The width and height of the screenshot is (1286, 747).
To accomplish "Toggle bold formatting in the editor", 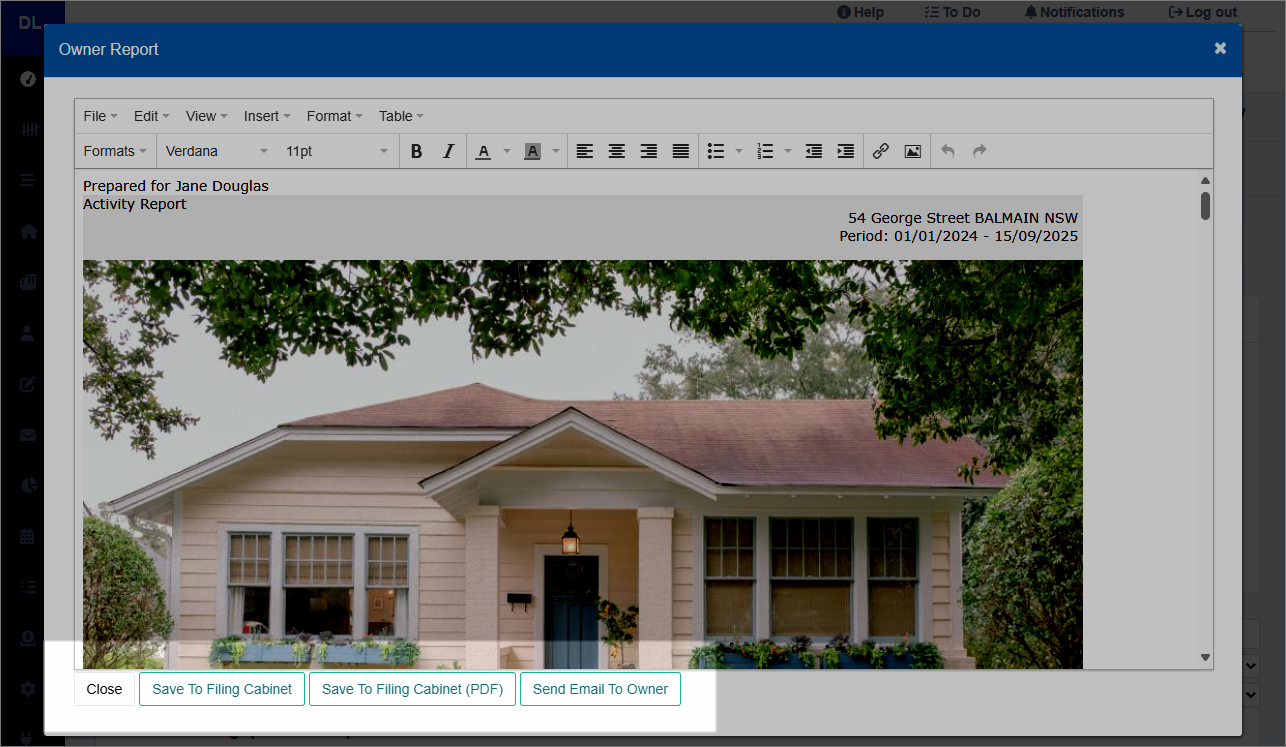I will pos(417,151).
